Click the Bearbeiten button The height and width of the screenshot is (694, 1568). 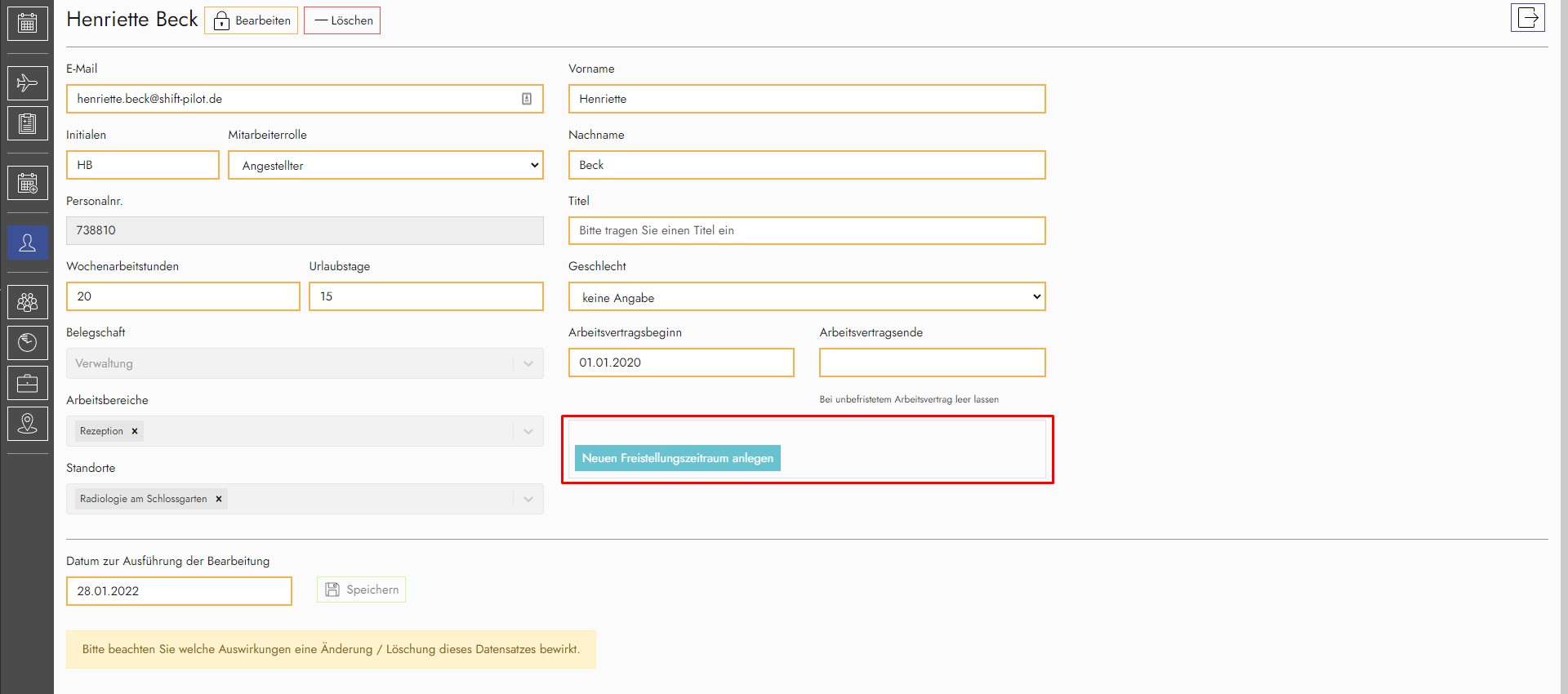point(251,20)
